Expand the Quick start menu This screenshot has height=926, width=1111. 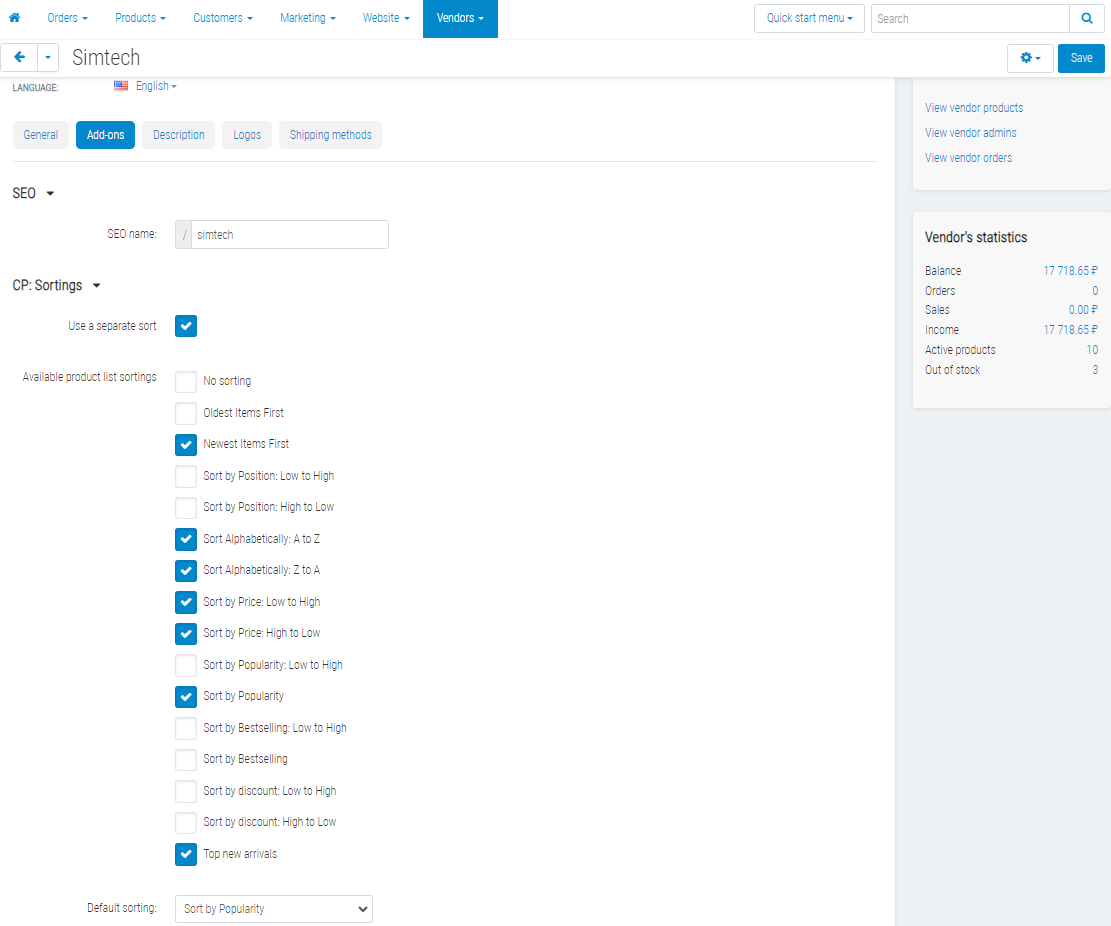click(809, 18)
